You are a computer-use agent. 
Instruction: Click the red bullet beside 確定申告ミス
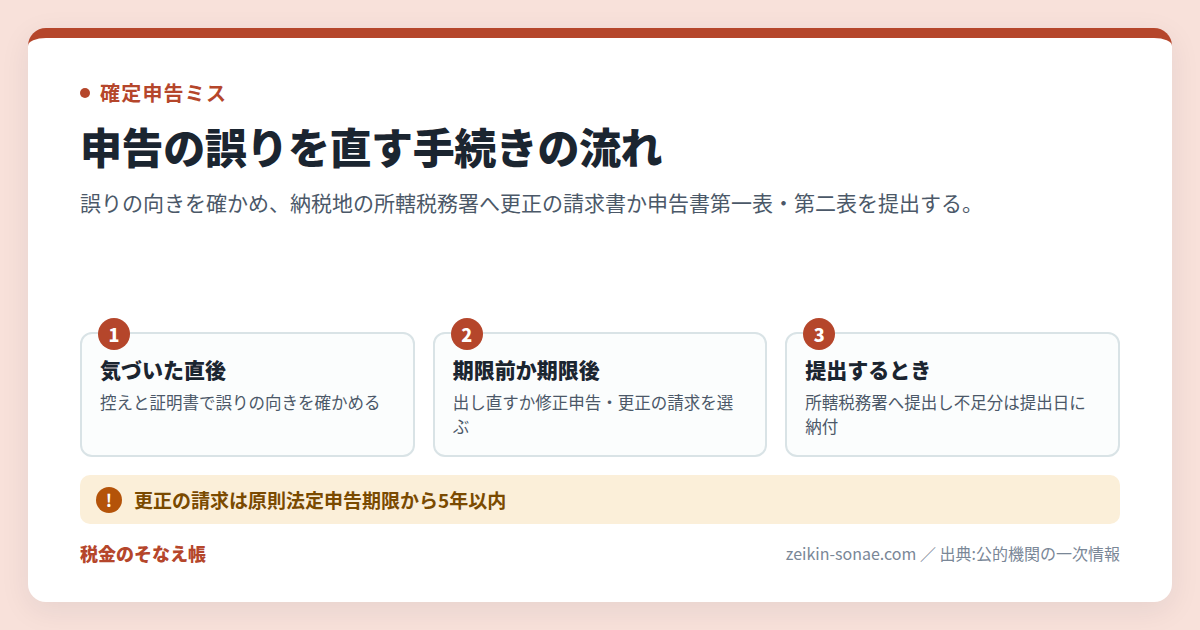(x=85, y=94)
